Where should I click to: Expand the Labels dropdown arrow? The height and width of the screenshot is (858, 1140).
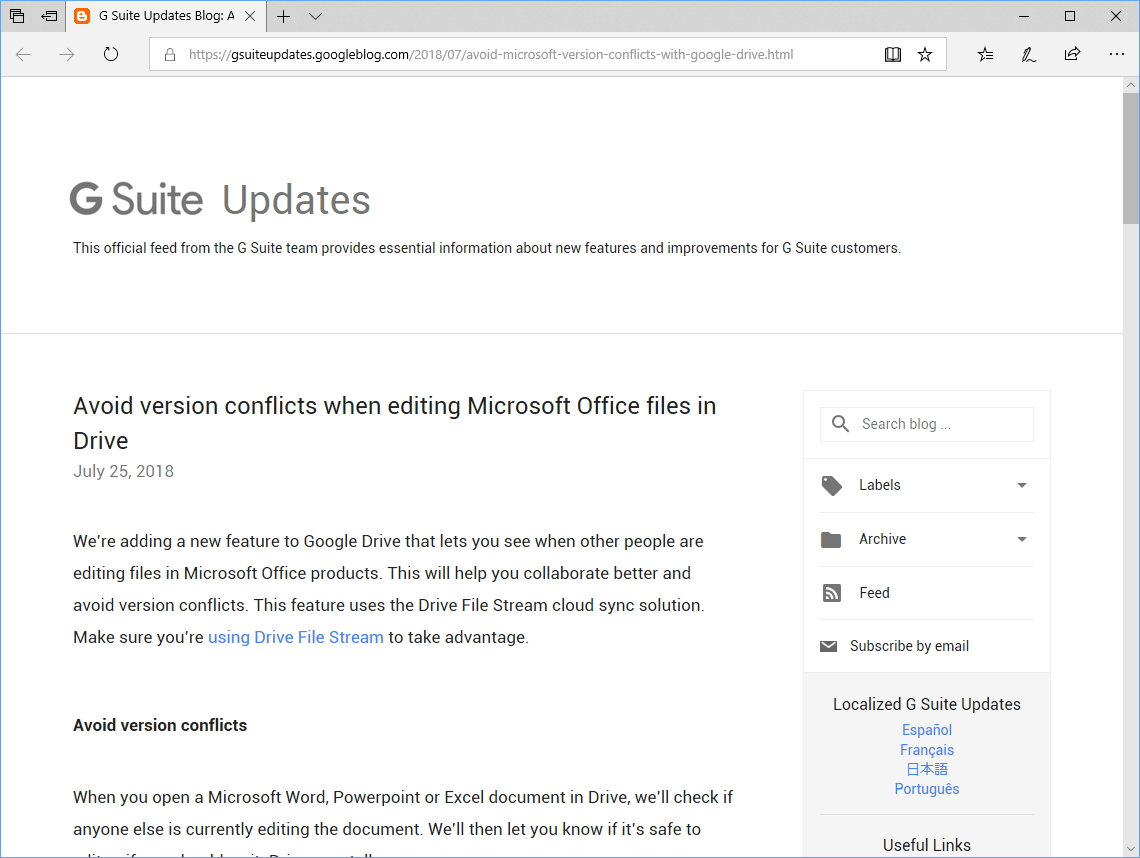(1022, 485)
